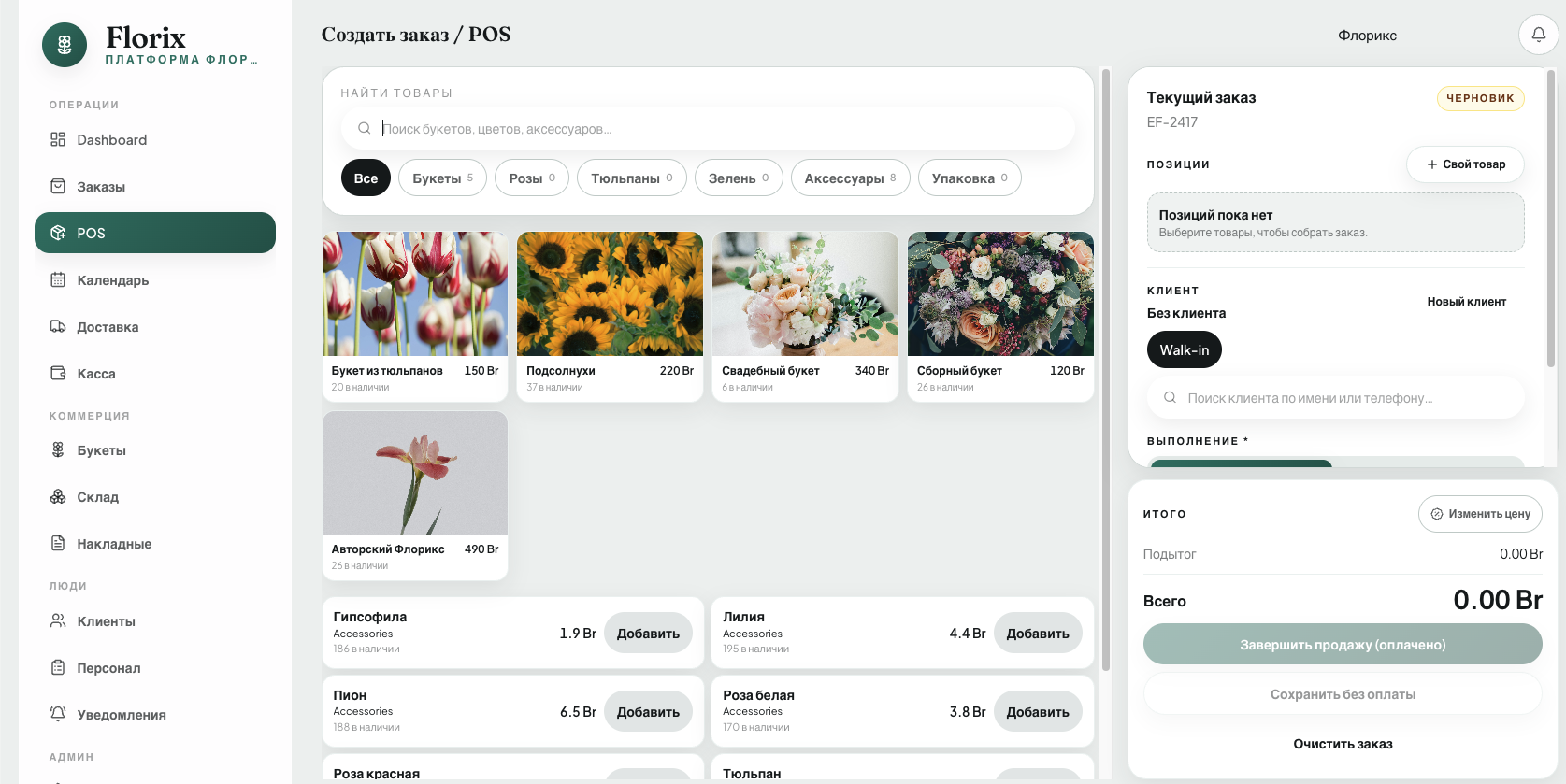Viewport: 1566px width, 784px height.
Task: Filter products by Аксессуары category
Action: [x=851, y=178]
